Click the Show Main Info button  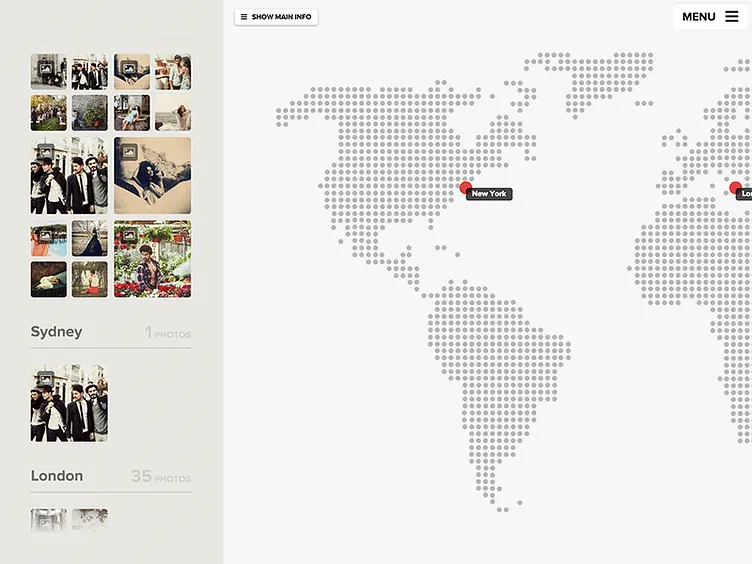276,17
